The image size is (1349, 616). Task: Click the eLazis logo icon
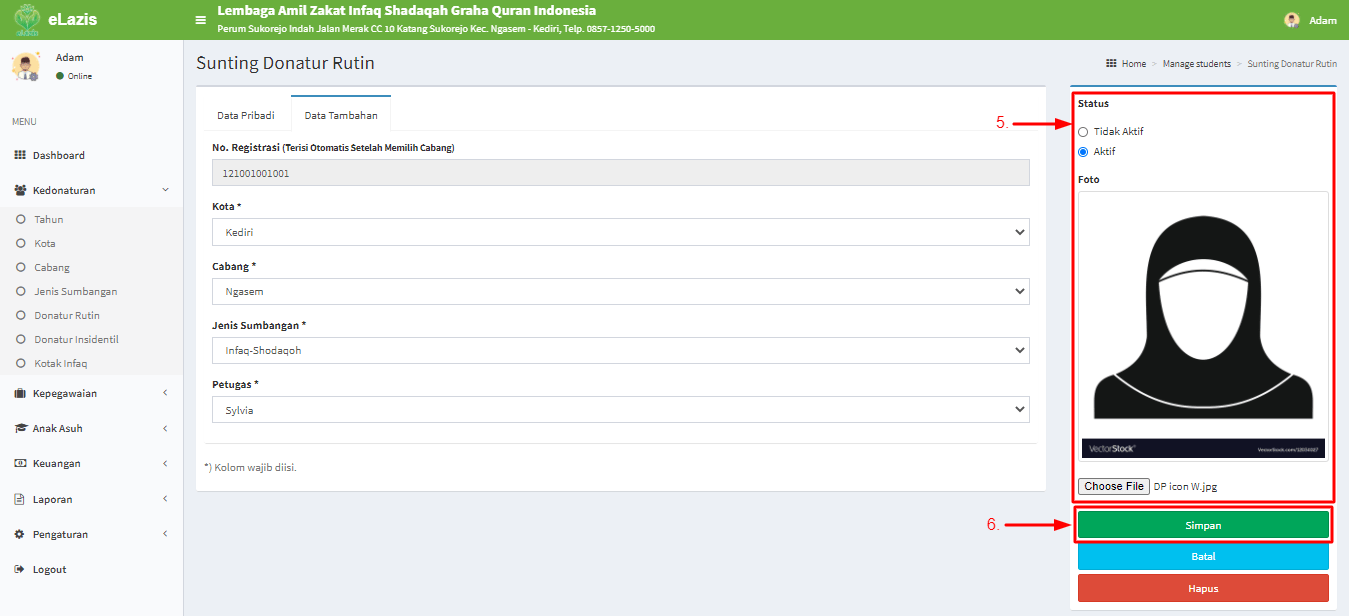click(x=27, y=20)
